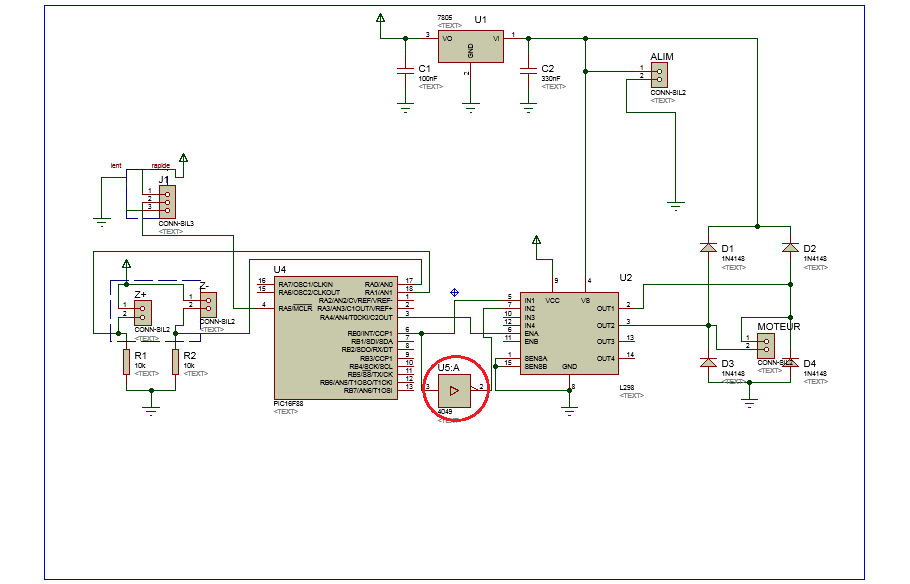Click the 'rapide' label near J1
Viewport: 910px width, 584px height.
[x=161, y=165]
